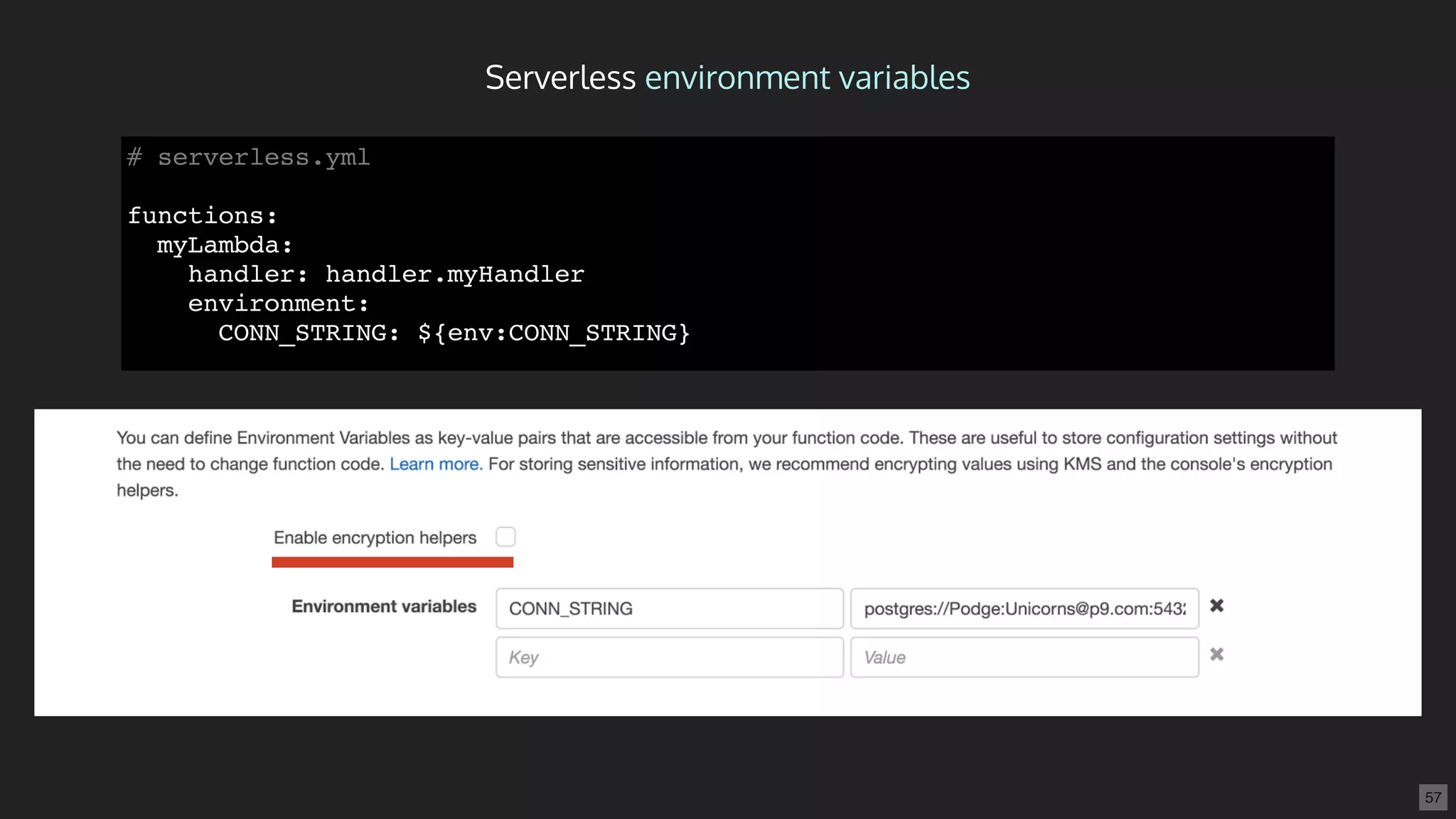This screenshot has height=819, width=1456.
Task: Click the '# serverless.yml' comment line
Action: coord(249,157)
